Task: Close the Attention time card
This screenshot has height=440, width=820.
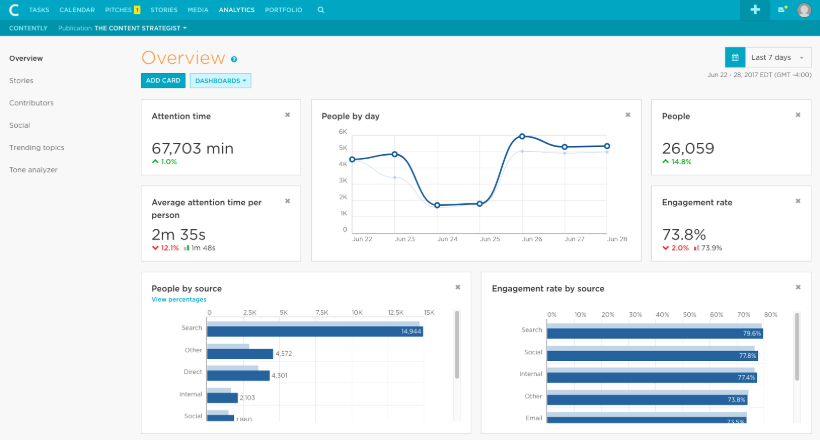Action: click(288, 115)
